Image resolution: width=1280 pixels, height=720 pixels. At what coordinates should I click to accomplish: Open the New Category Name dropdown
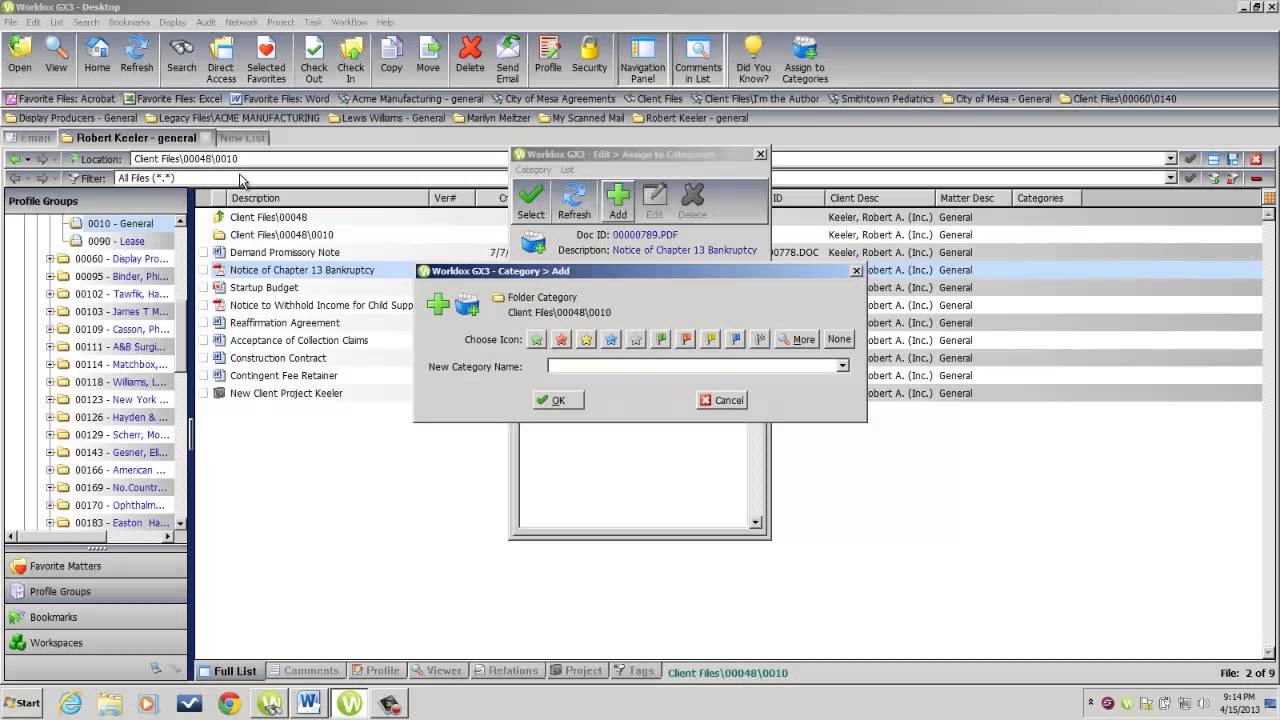click(x=843, y=366)
